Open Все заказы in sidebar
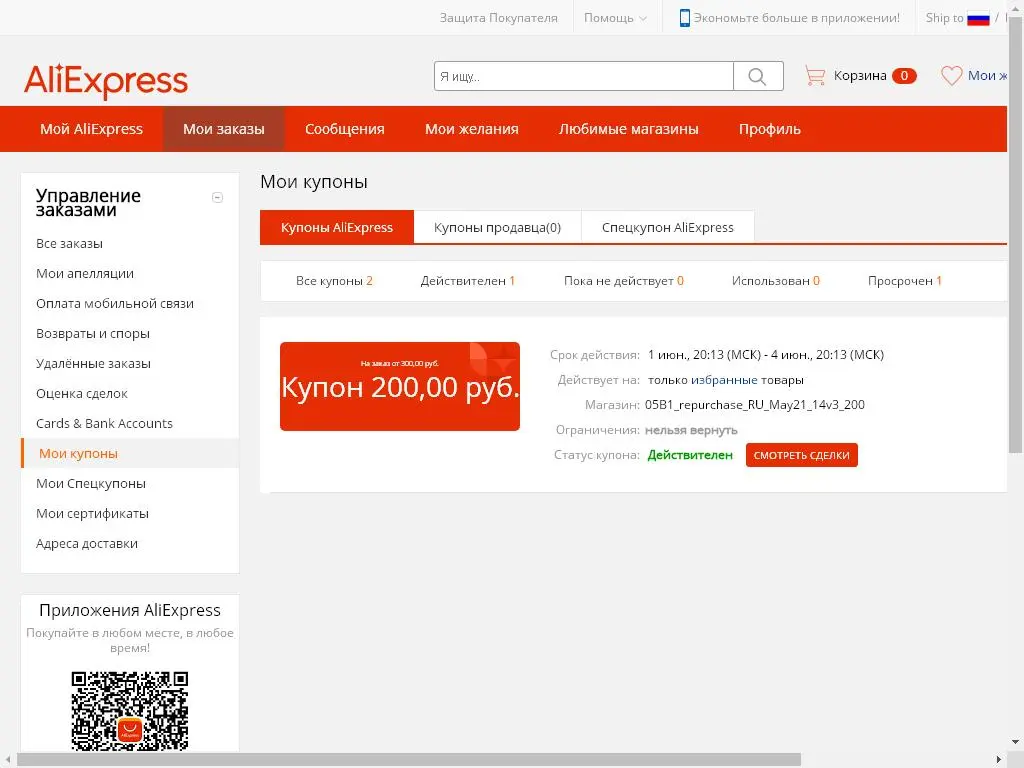 pyautogui.click(x=69, y=244)
